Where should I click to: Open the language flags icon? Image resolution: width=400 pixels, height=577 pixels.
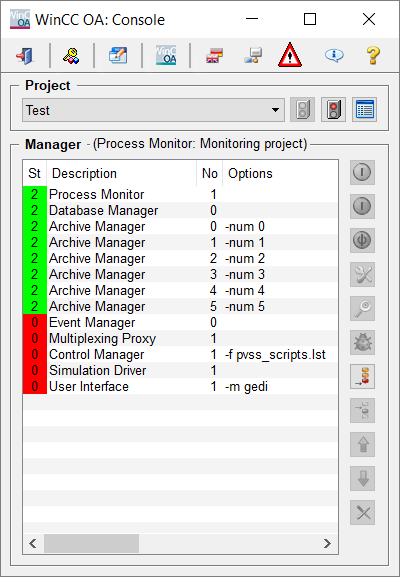point(214,56)
